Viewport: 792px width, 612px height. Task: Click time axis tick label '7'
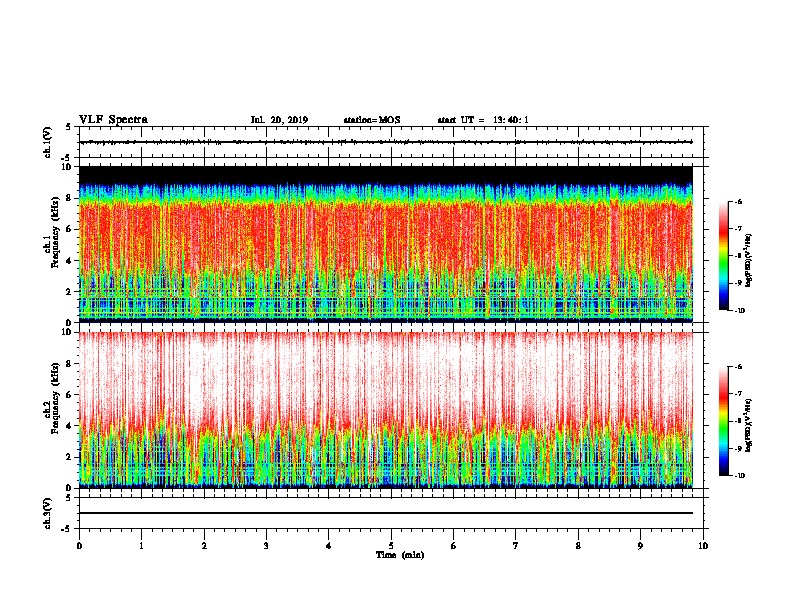point(516,546)
